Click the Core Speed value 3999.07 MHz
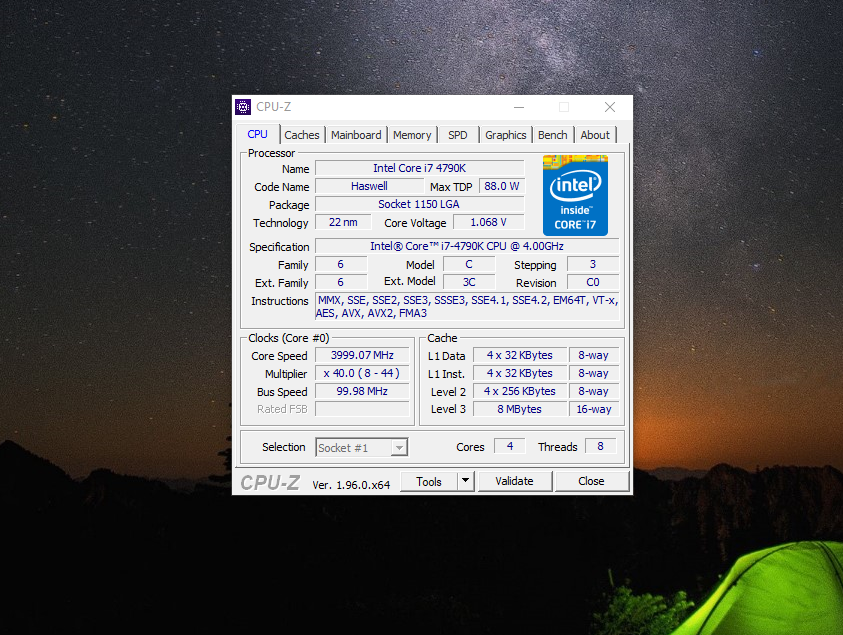 click(362, 355)
